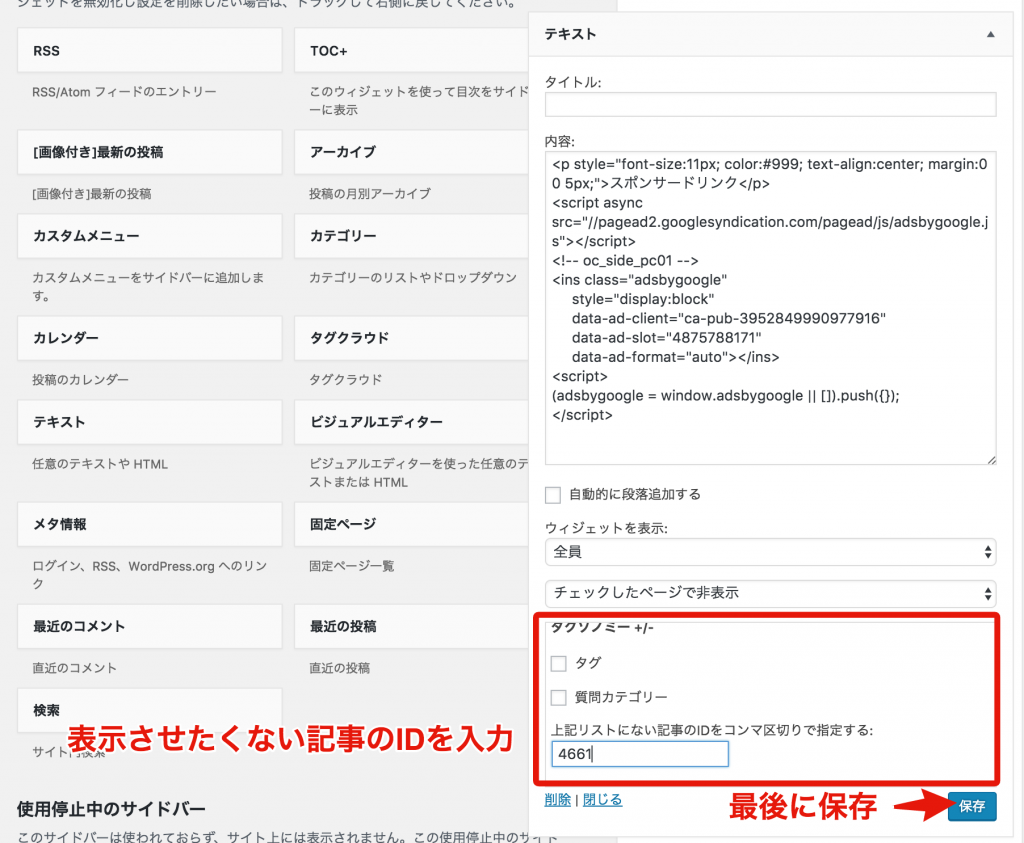Click the 削除 link

pyautogui.click(x=558, y=800)
